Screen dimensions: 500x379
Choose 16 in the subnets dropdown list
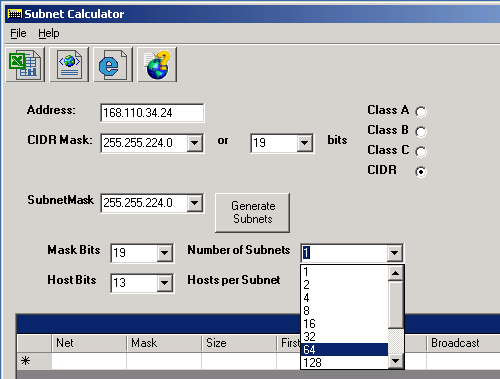tap(344, 324)
